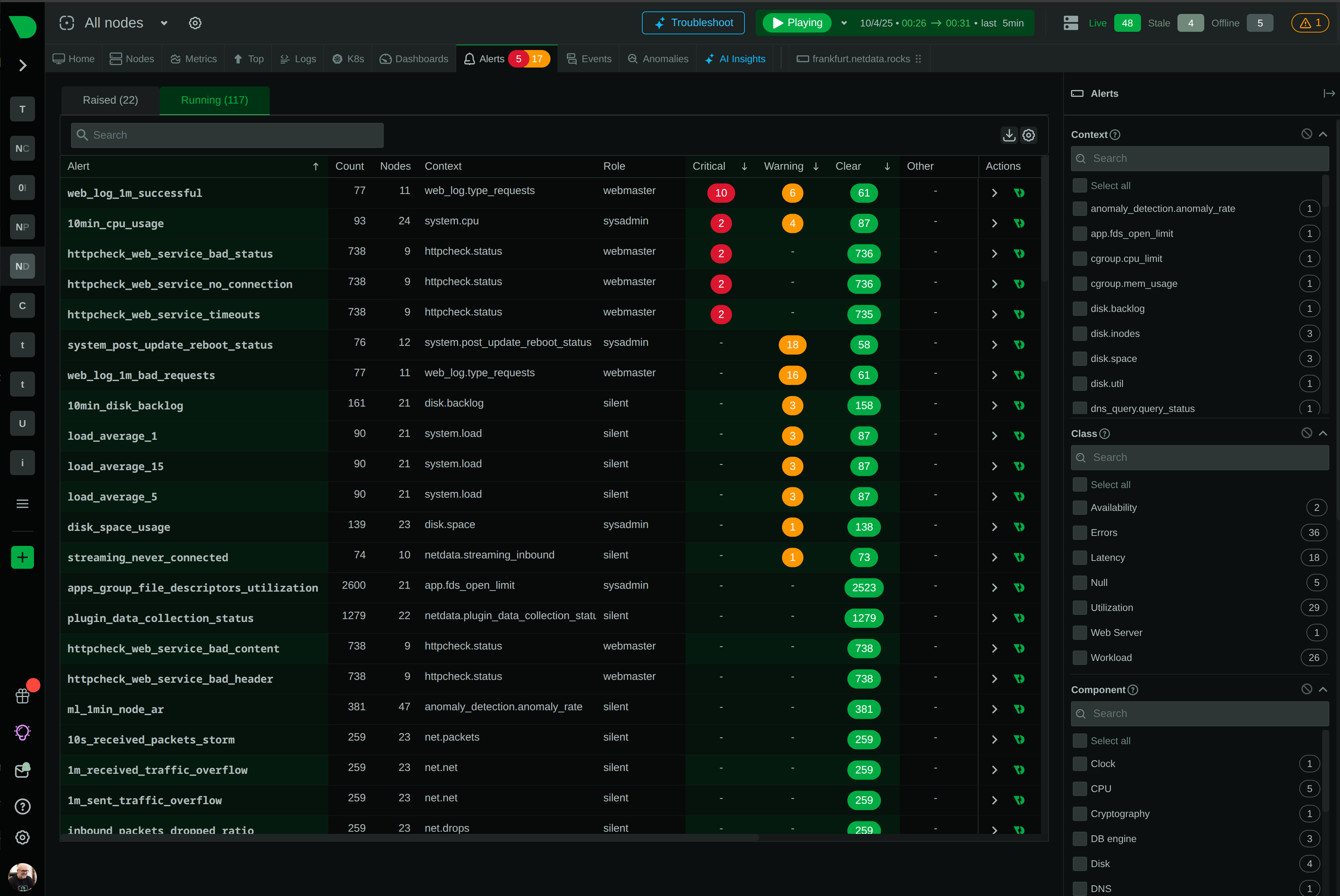
Task: Click the settings gear at sidebar bottom
Action: pos(22,837)
